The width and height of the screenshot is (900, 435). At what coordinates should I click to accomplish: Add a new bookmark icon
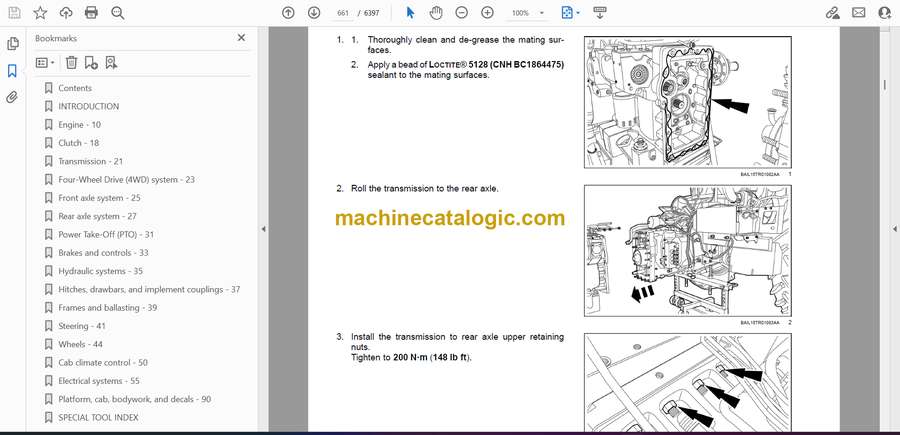tap(91, 63)
